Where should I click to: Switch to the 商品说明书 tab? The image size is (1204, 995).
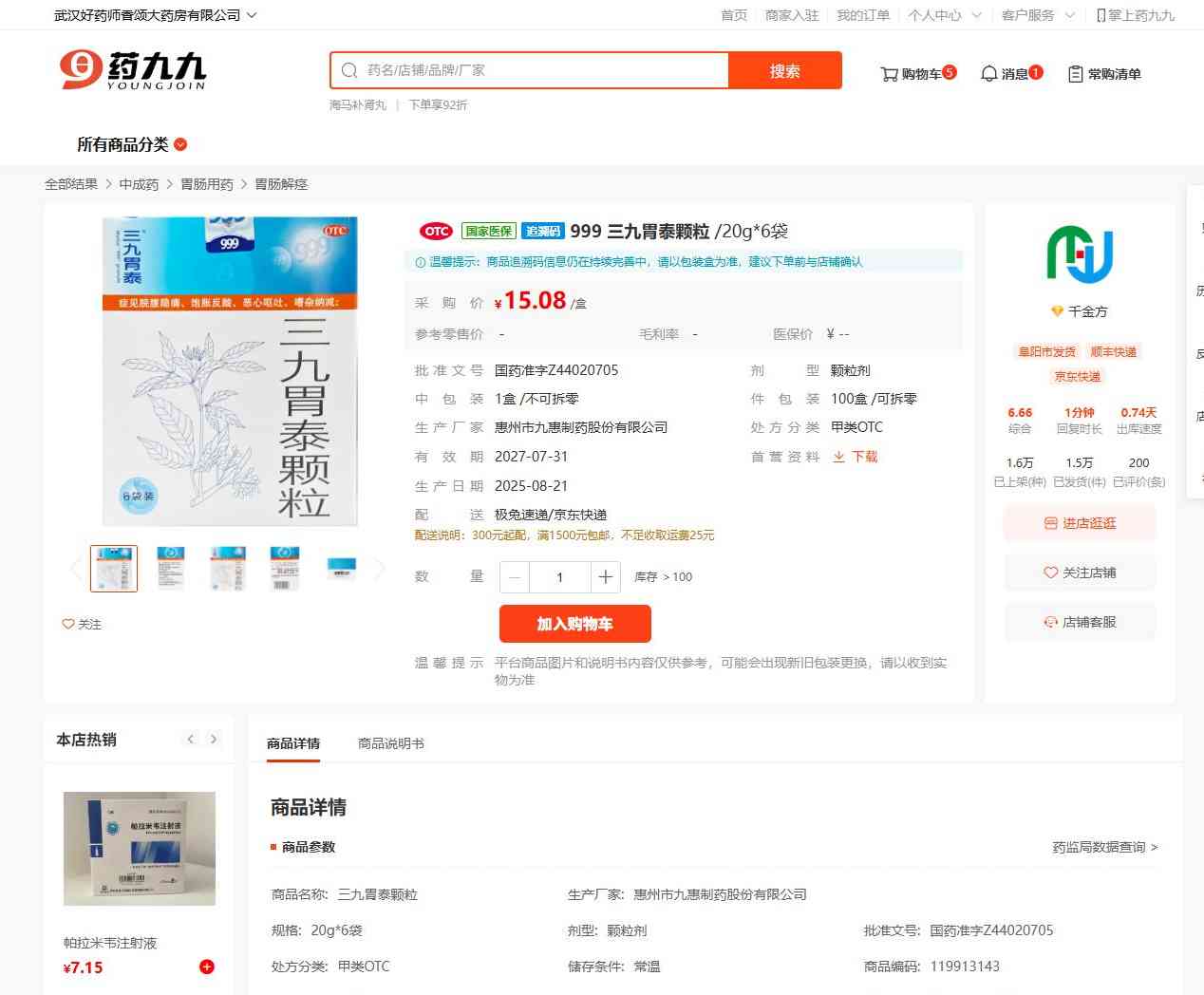390,743
